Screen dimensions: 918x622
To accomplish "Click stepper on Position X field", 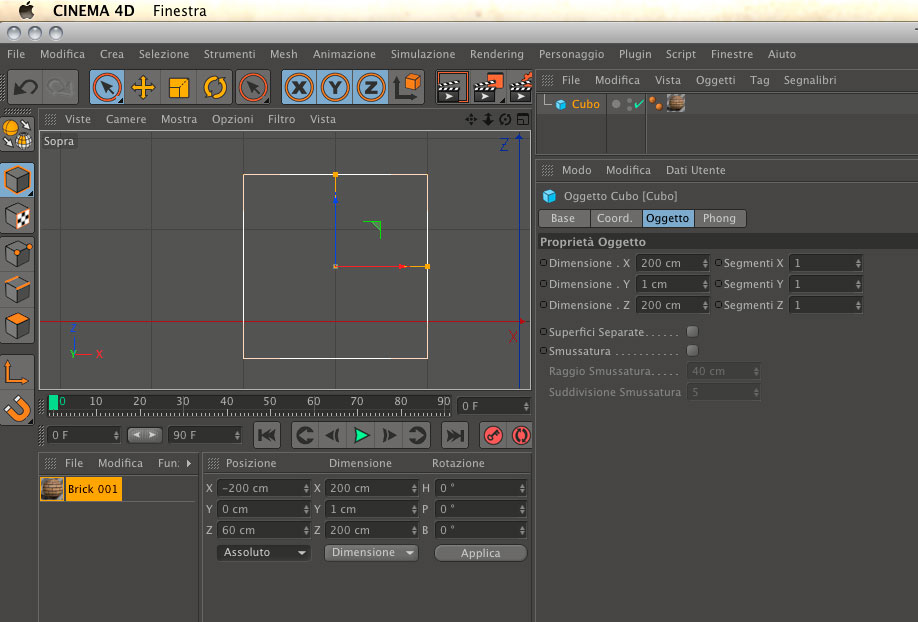I will [x=306, y=488].
